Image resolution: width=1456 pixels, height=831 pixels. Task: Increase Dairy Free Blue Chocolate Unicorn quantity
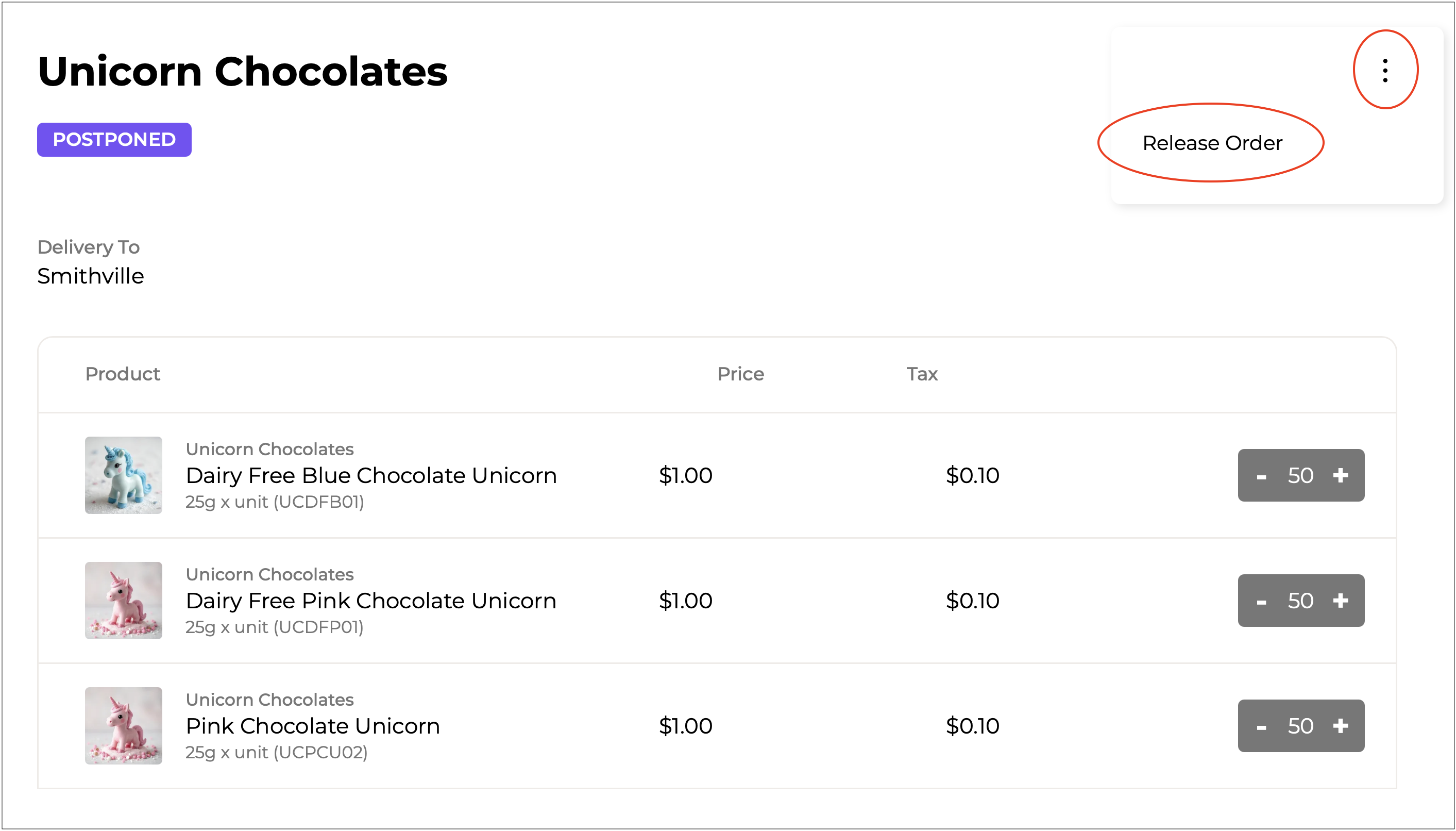1340,475
